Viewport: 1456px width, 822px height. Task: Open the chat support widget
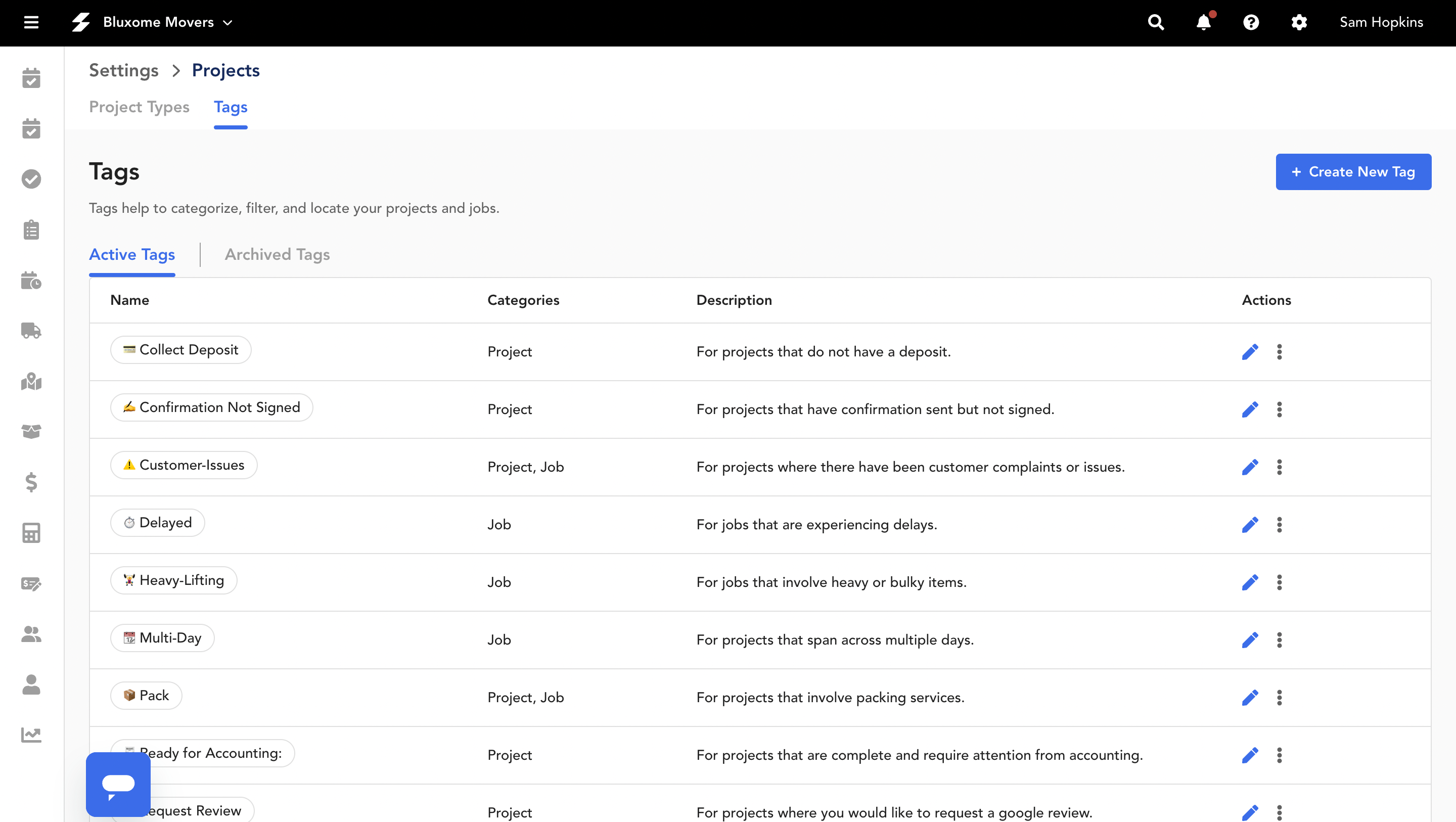[x=118, y=785]
